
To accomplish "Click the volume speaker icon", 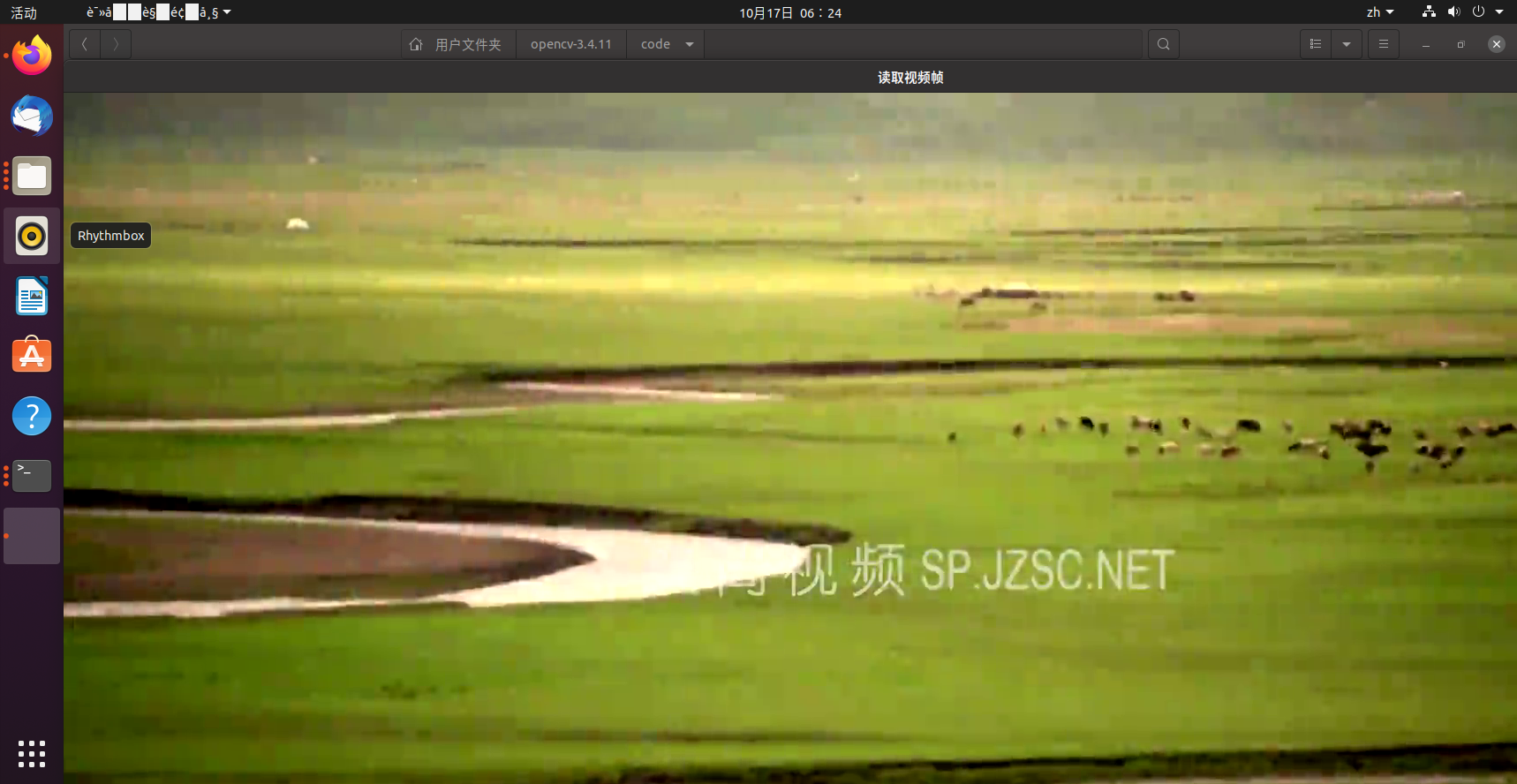I will pos(1453,12).
